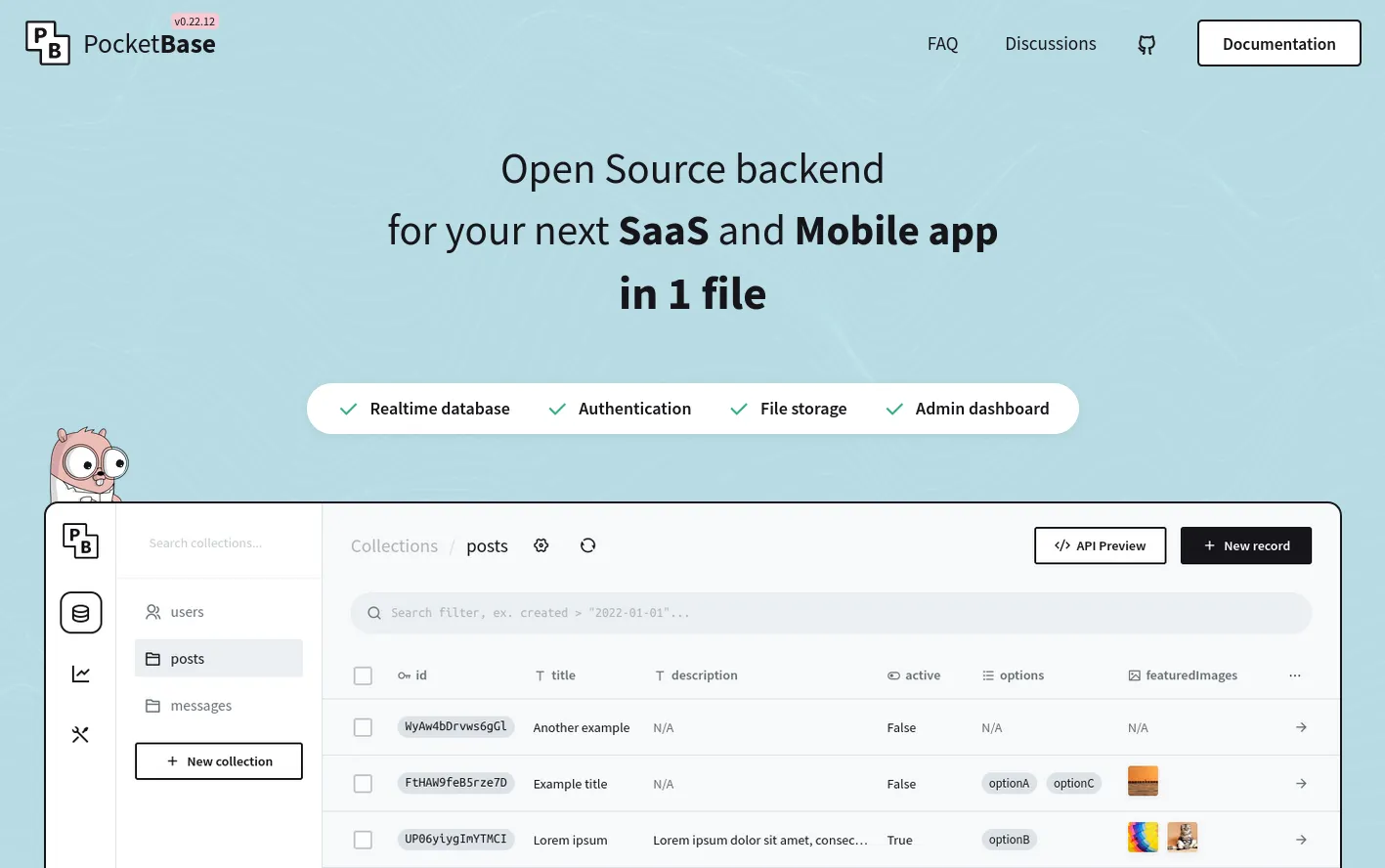Click the Gopher mascot image
The width and height of the screenshot is (1385, 868).
(x=88, y=464)
